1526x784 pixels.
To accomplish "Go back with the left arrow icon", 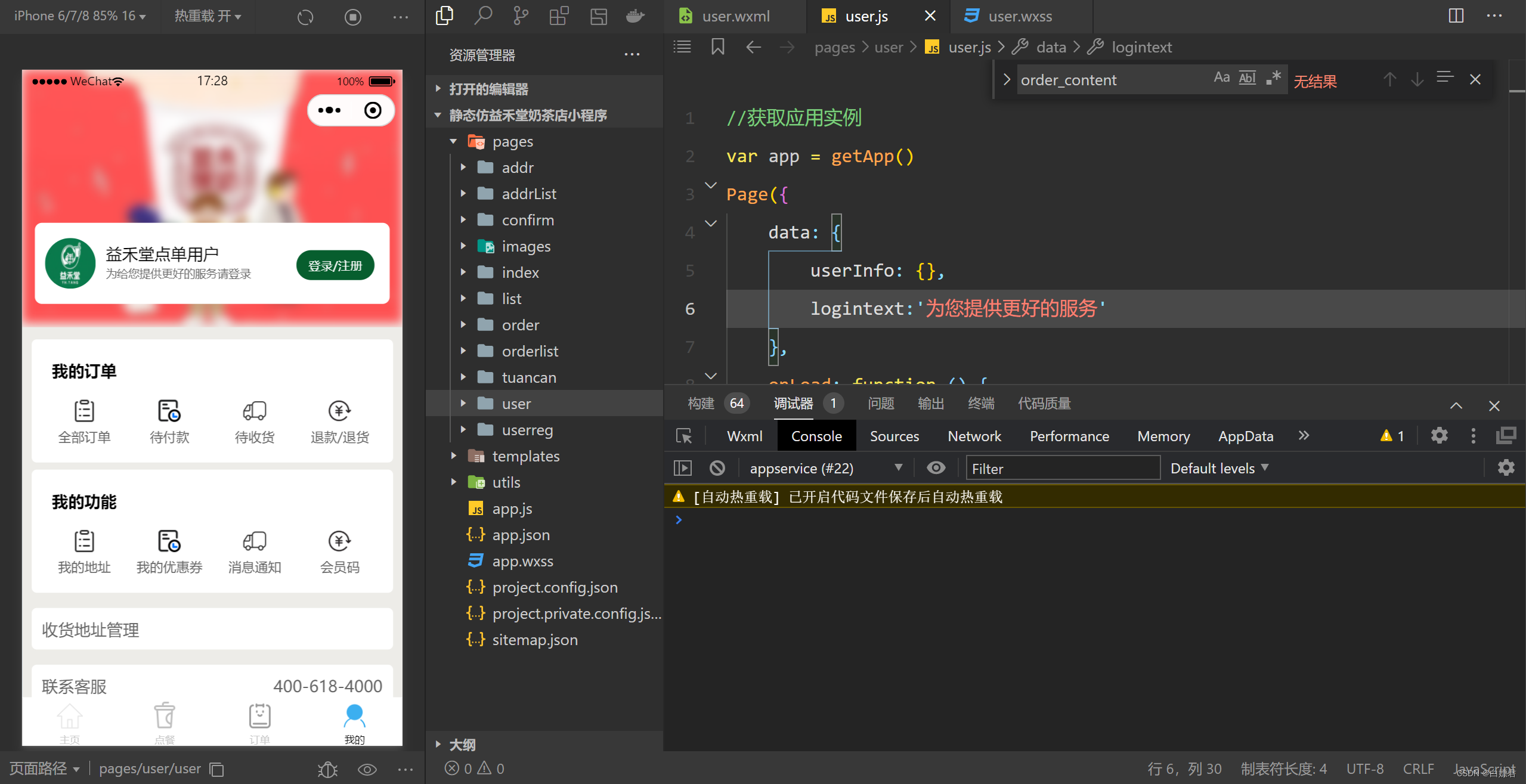I will tap(754, 47).
